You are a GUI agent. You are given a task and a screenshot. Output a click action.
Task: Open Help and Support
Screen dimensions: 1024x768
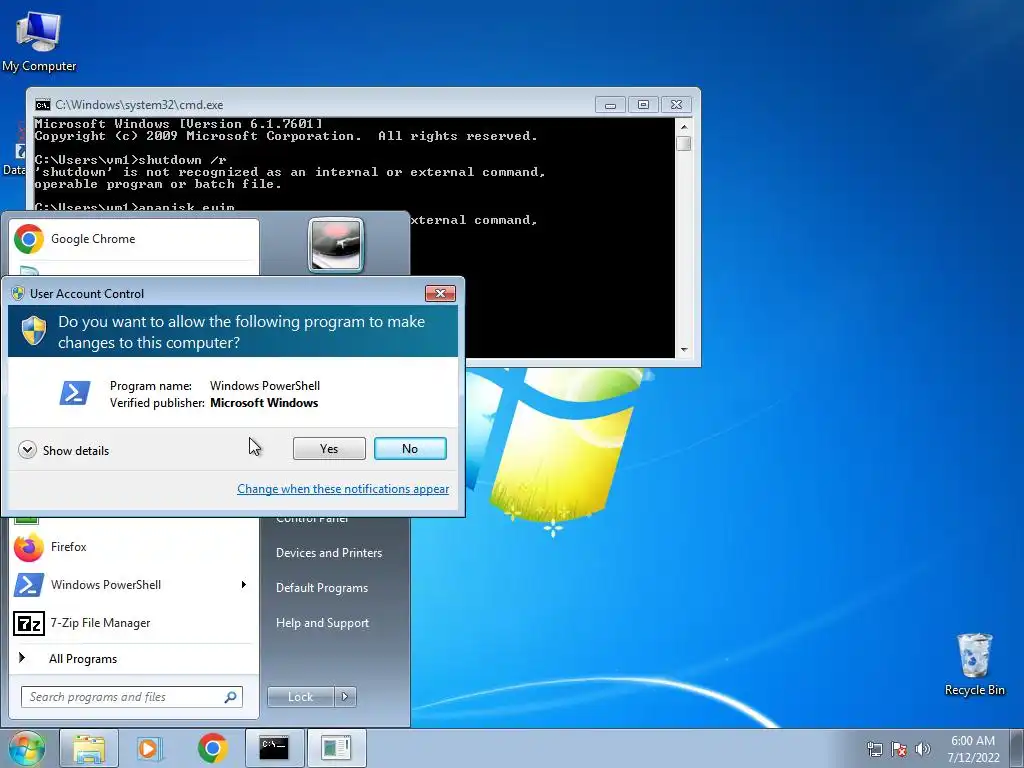(323, 623)
